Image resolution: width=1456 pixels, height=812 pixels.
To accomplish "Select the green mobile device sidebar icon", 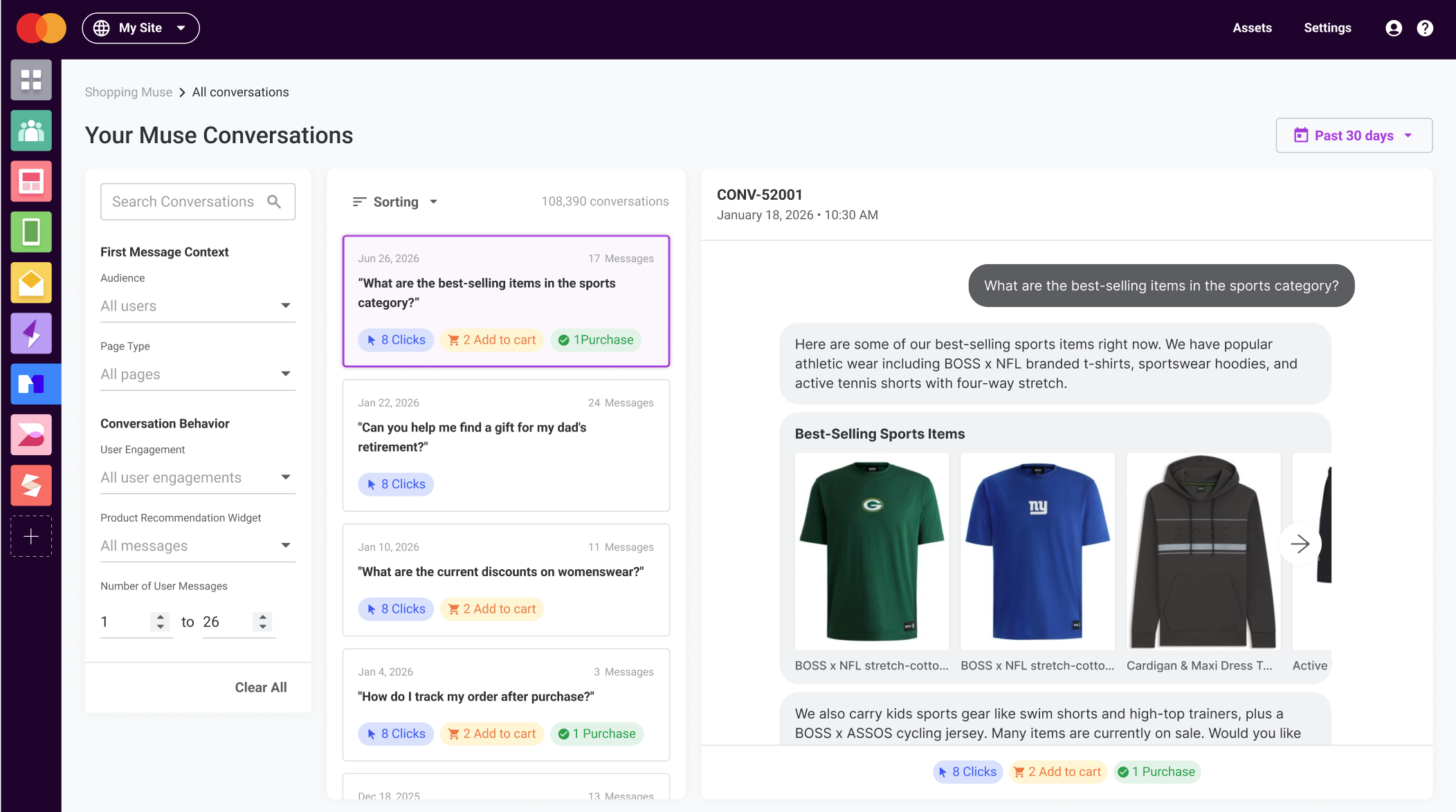I will 31,232.
